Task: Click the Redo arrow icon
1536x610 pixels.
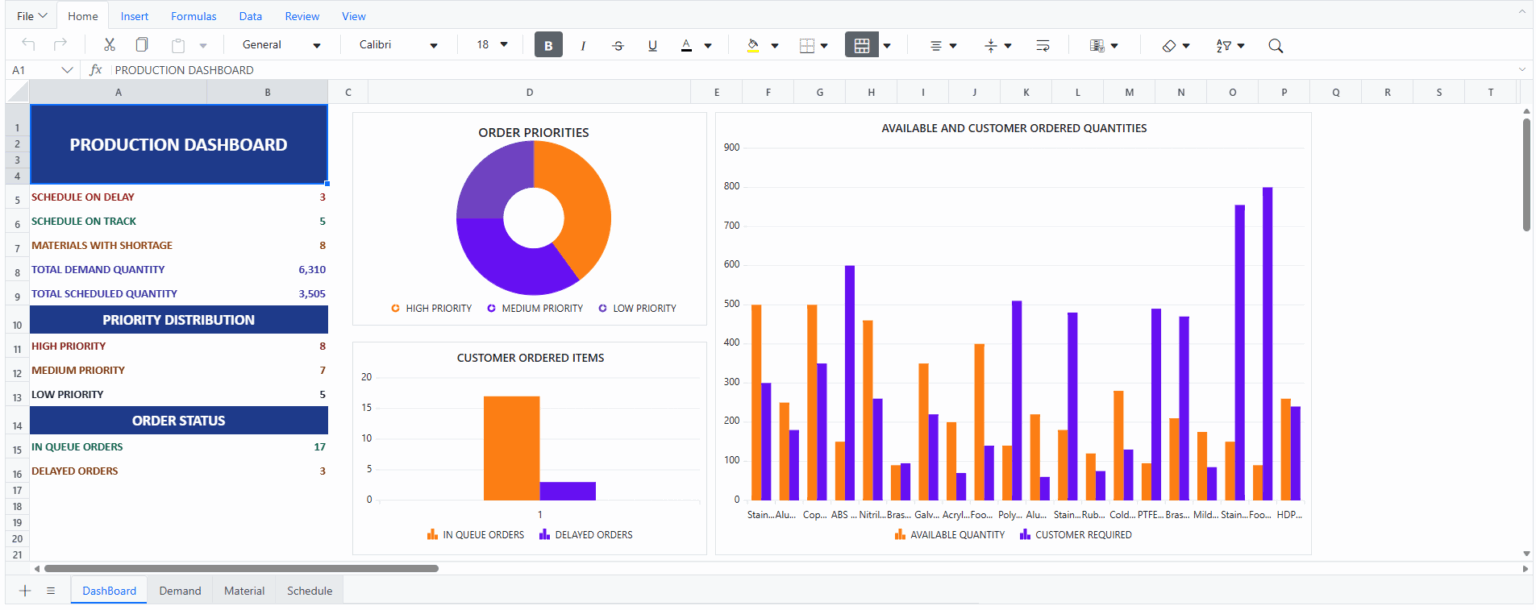Action: [x=60, y=45]
